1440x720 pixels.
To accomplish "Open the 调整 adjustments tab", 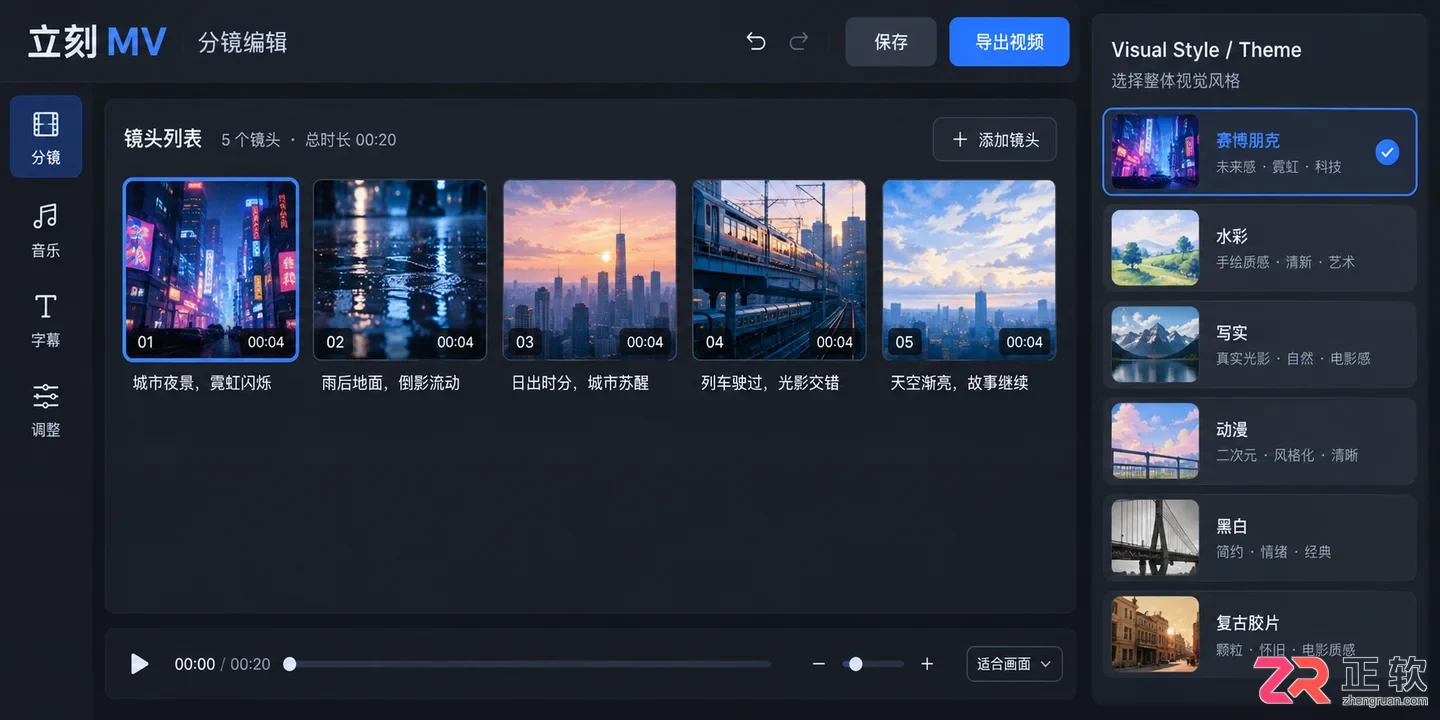I will (46, 410).
